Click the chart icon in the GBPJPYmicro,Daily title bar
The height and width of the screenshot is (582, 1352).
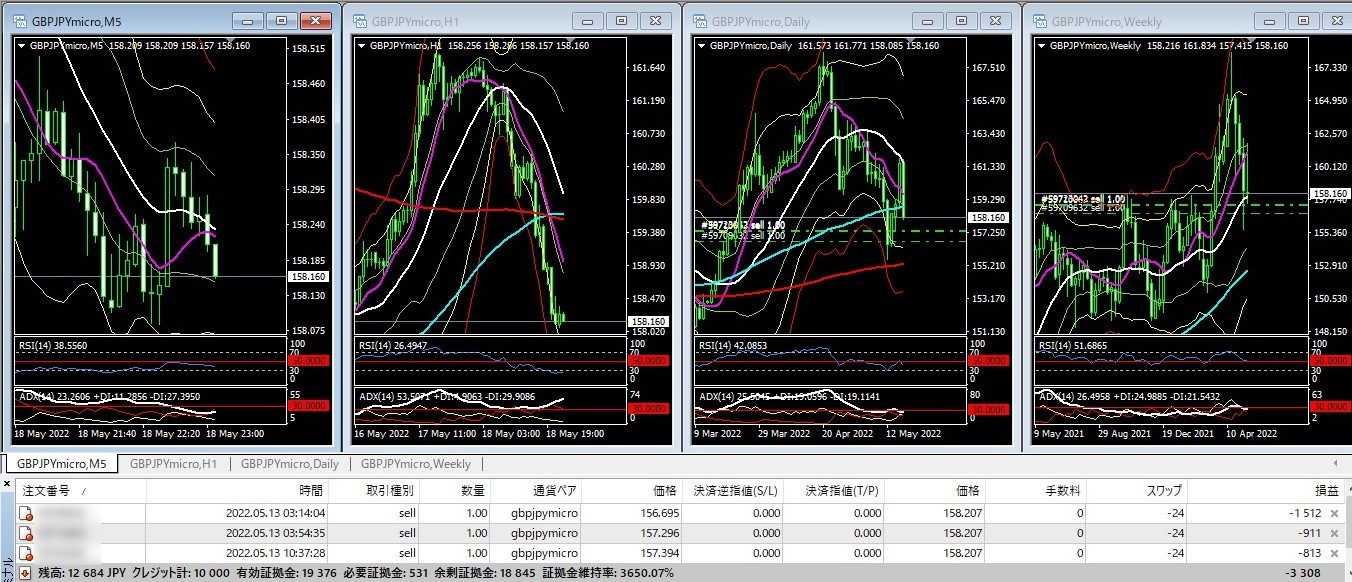(x=699, y=21)
